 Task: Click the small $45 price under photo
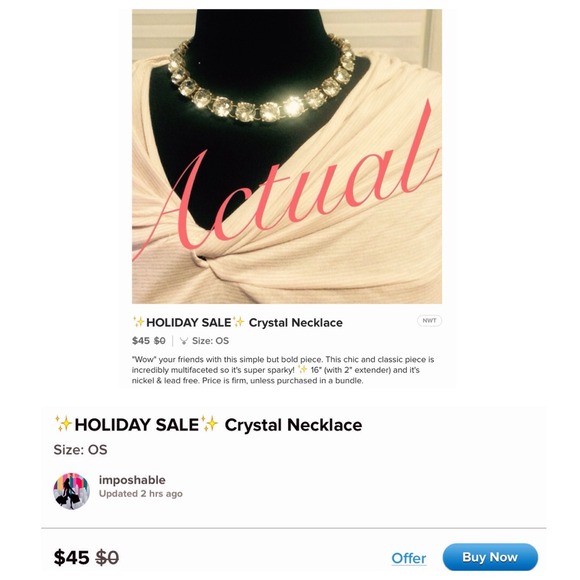[x=141, y=341]
